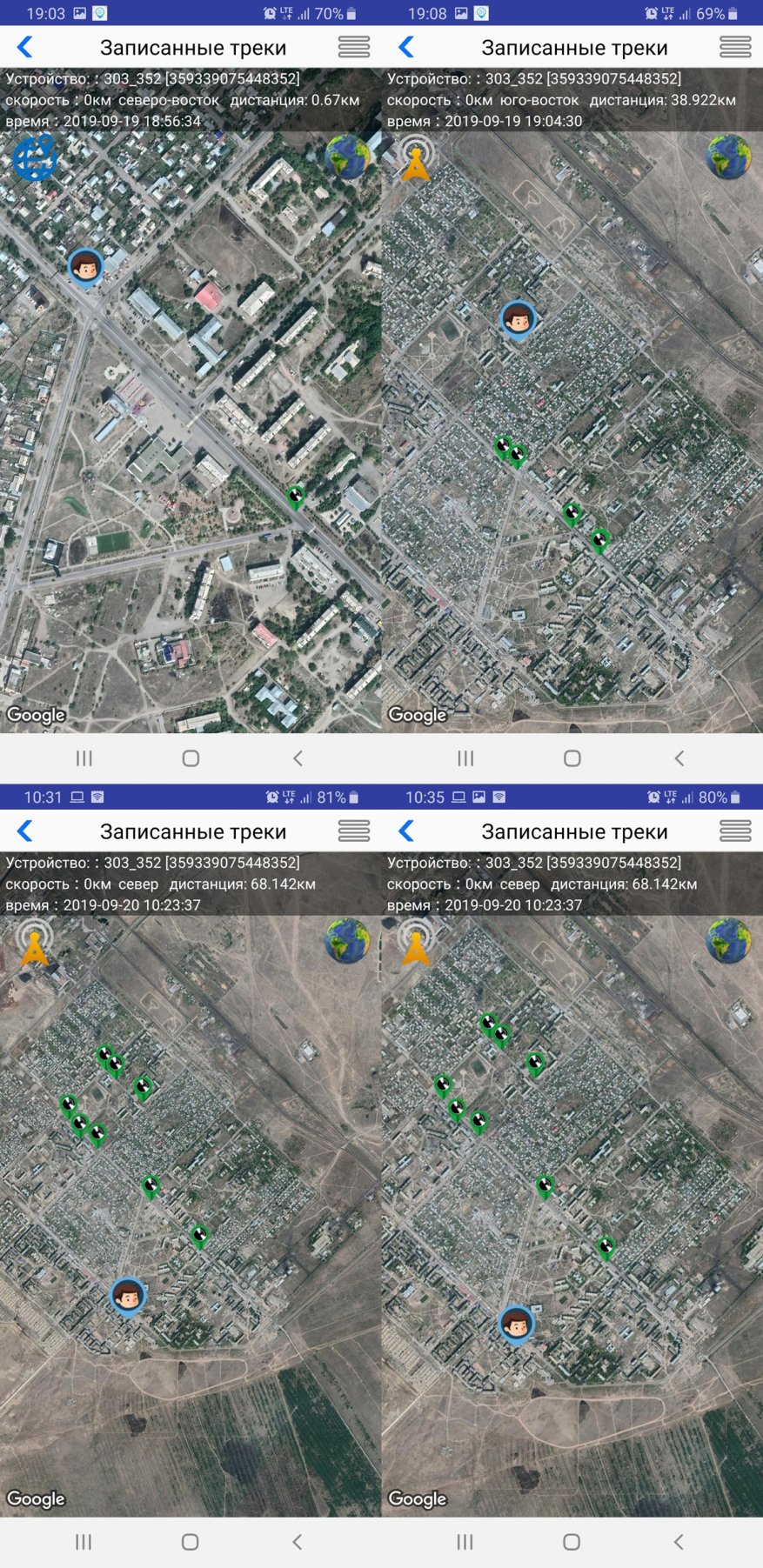Click the 'Устройство' device line in the 19:08 screenshot

pyautogui.click(x=534, y=79)
